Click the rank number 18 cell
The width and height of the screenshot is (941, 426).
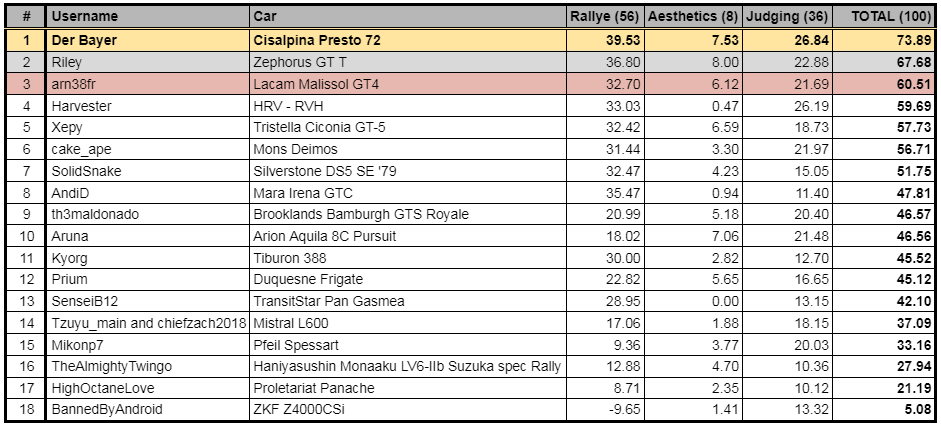click(x=27, y=409)
